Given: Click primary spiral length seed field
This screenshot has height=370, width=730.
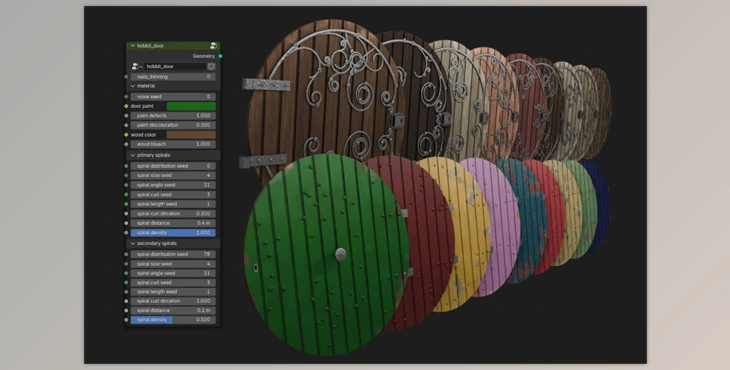Looking at the screenshot, I should pos(173,204).
